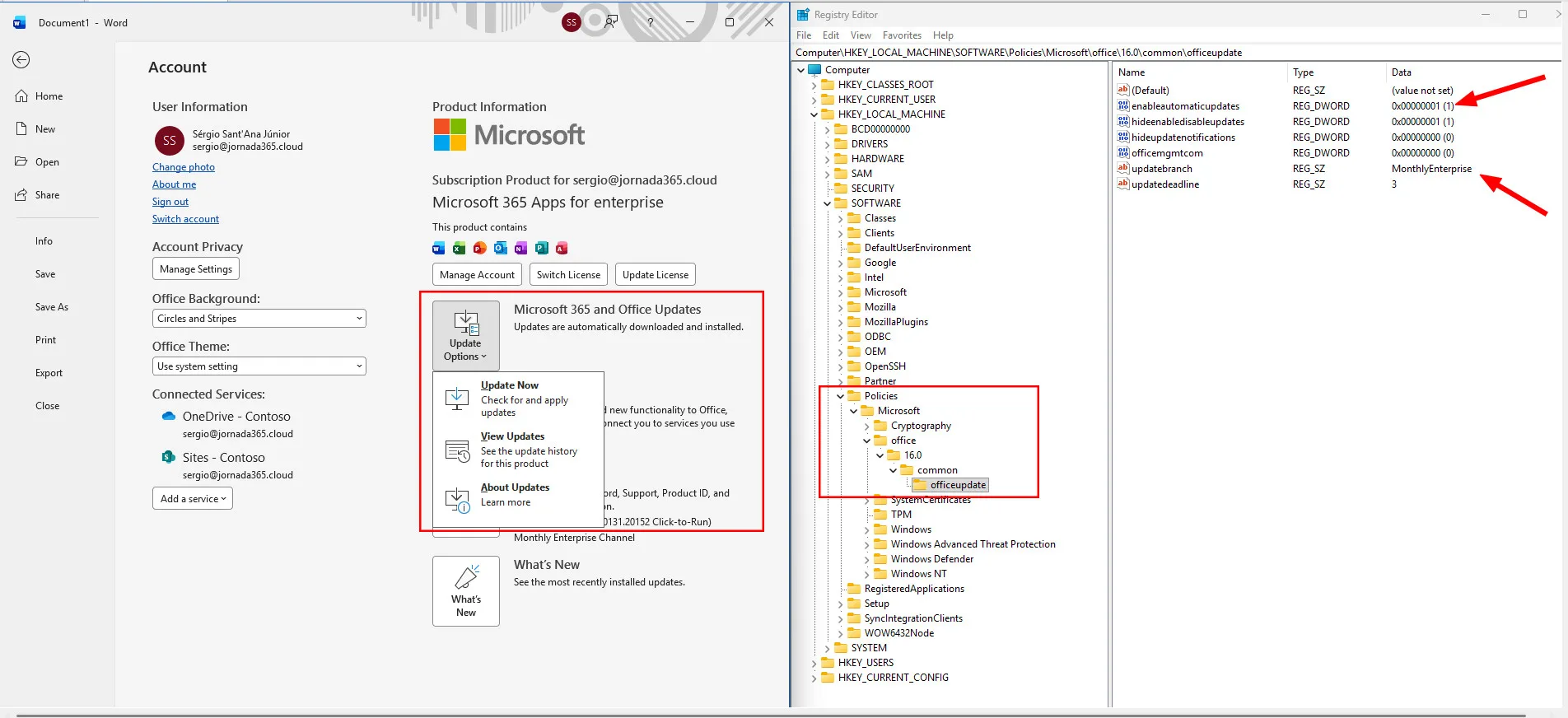This screenshot has height=718, width=1568.
Task: Open the What's New button
Action: (466, 591)
